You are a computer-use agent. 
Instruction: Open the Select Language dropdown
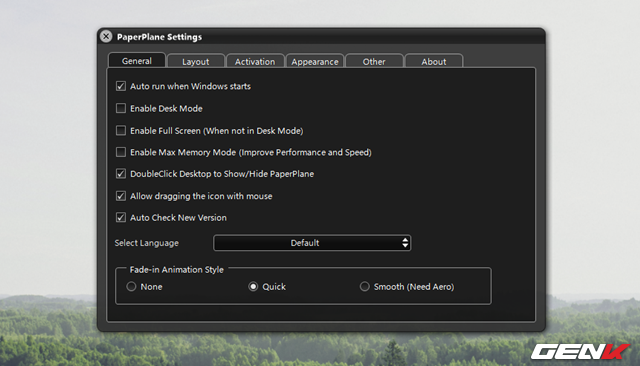pos(312,243)
